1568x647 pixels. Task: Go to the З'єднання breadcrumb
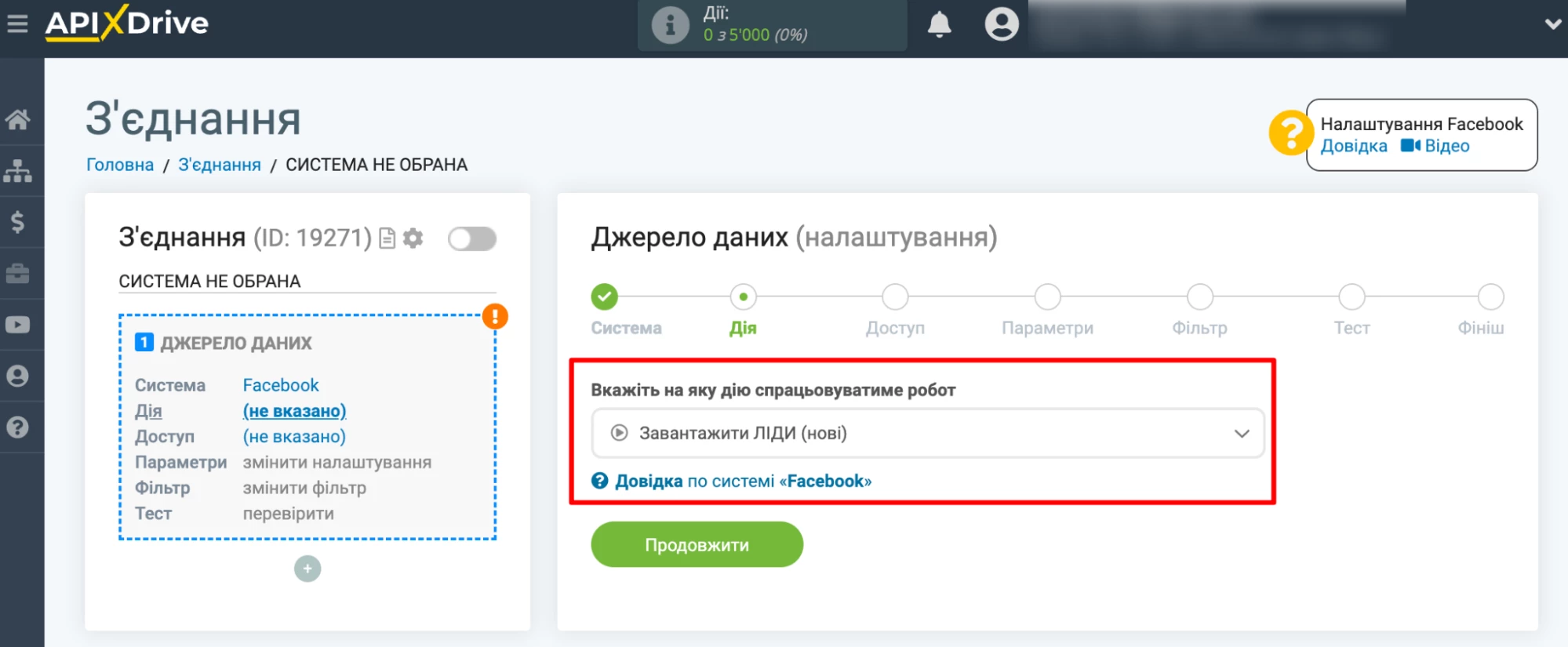220,165
